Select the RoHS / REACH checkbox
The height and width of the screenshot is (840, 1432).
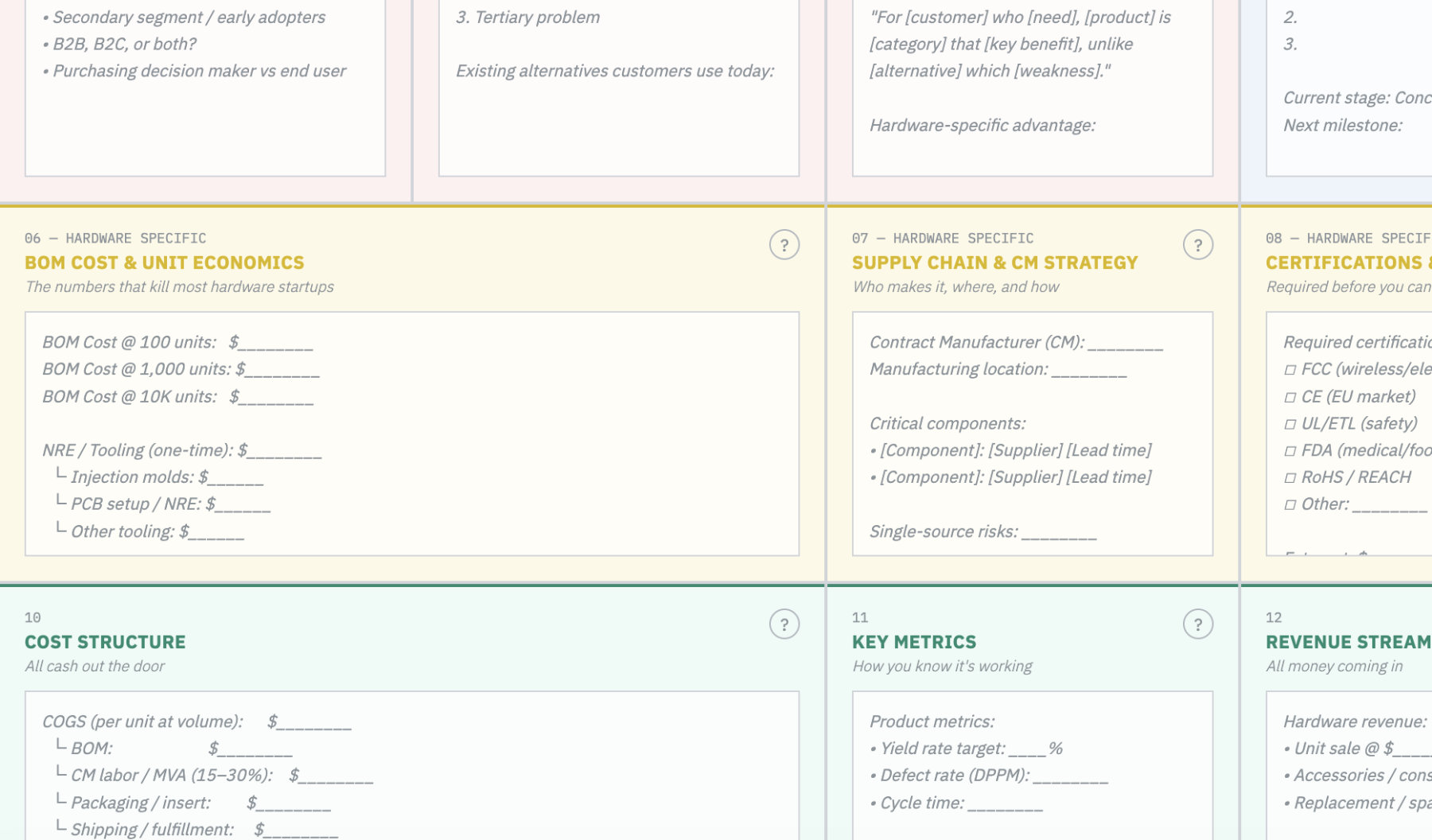(x=1290, y=478)
